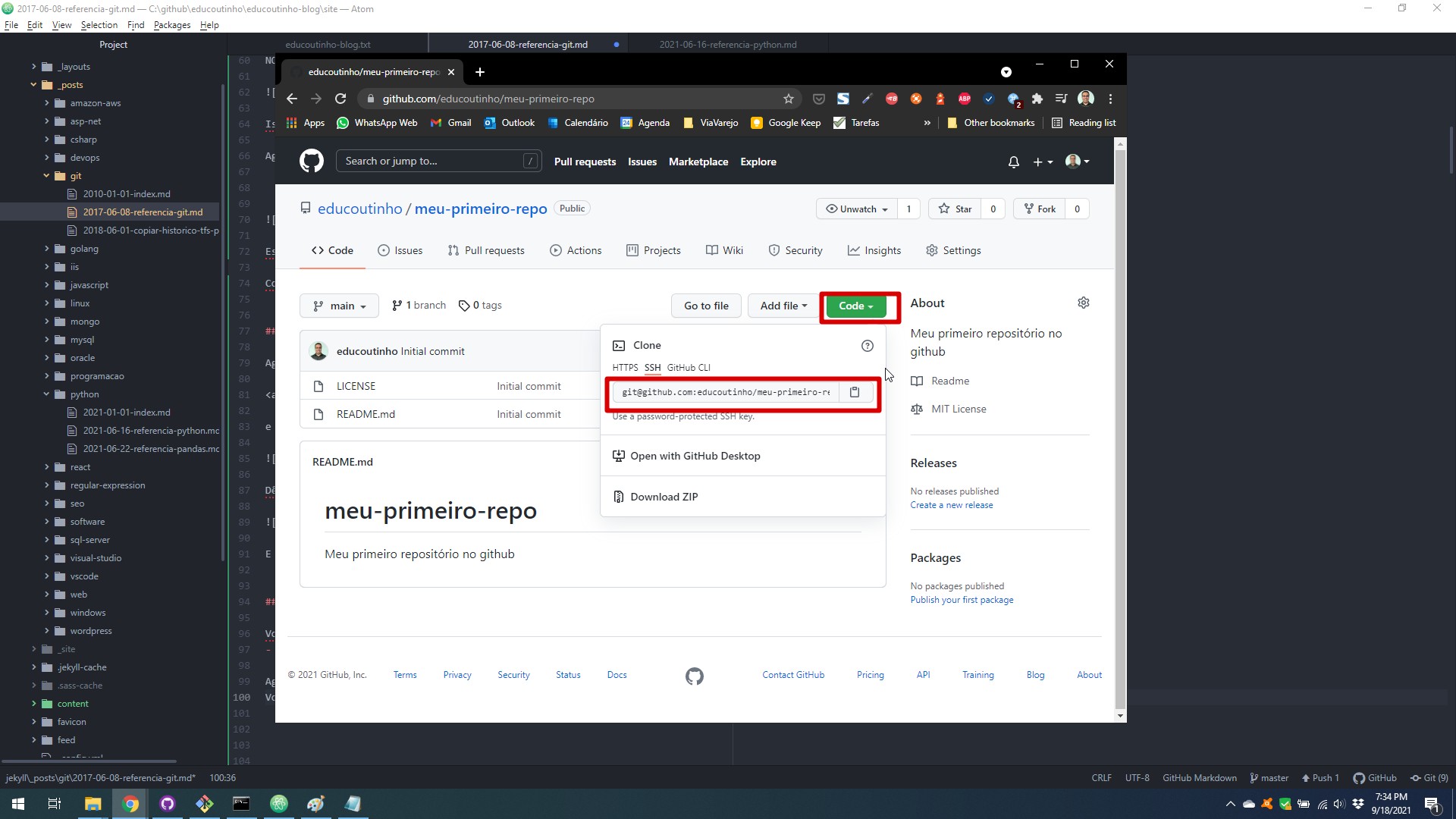
Task: Click the Git (9) status item in Atom
Action: click(1429, 778)
